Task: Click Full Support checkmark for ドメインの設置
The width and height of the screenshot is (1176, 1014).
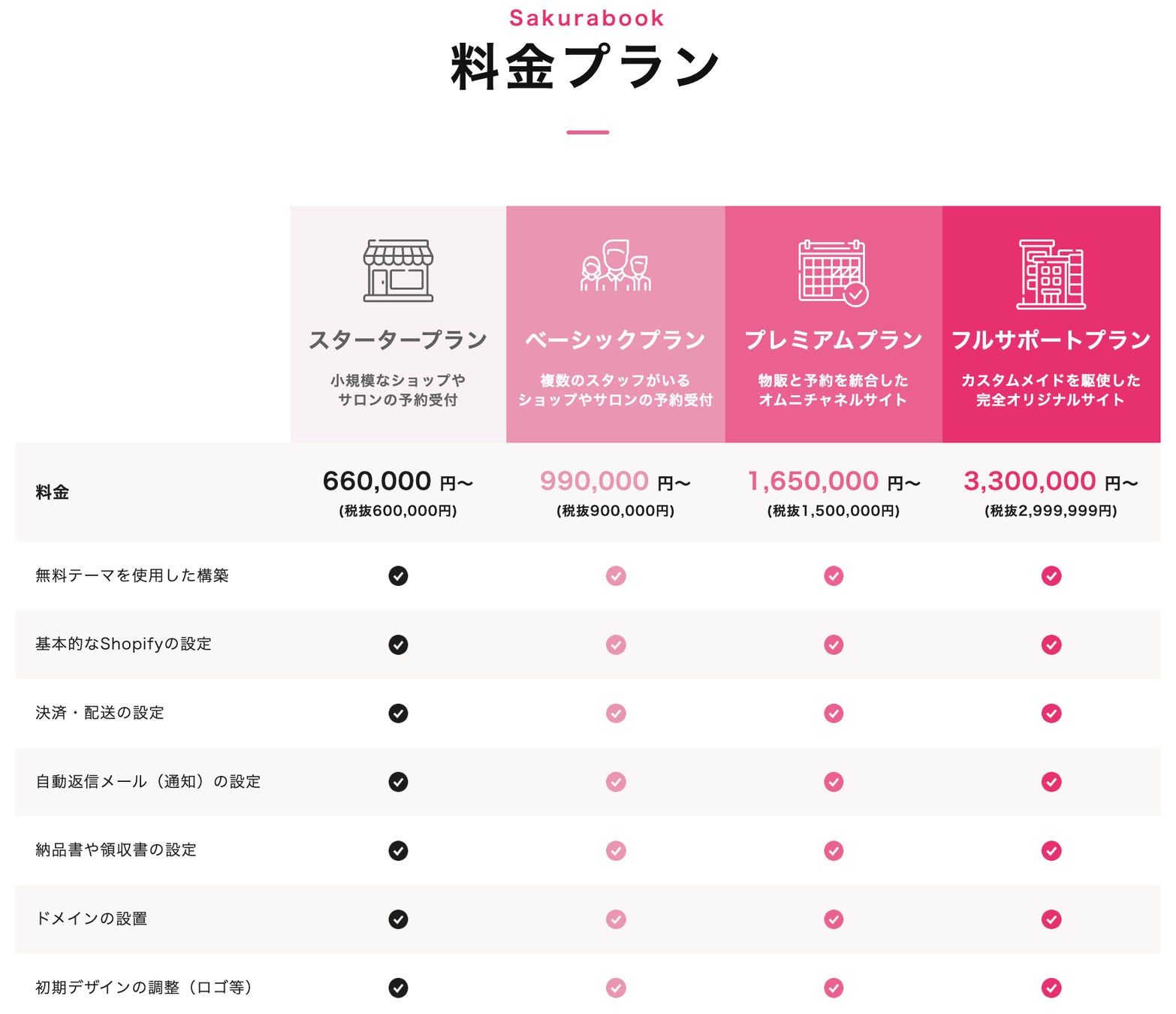Action: pos(1051,919)
